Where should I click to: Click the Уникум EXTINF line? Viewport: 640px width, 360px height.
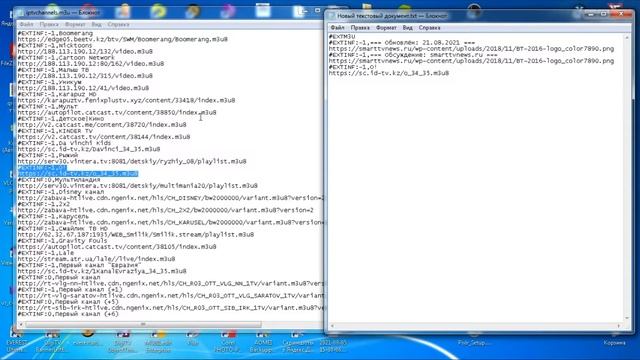50,82
